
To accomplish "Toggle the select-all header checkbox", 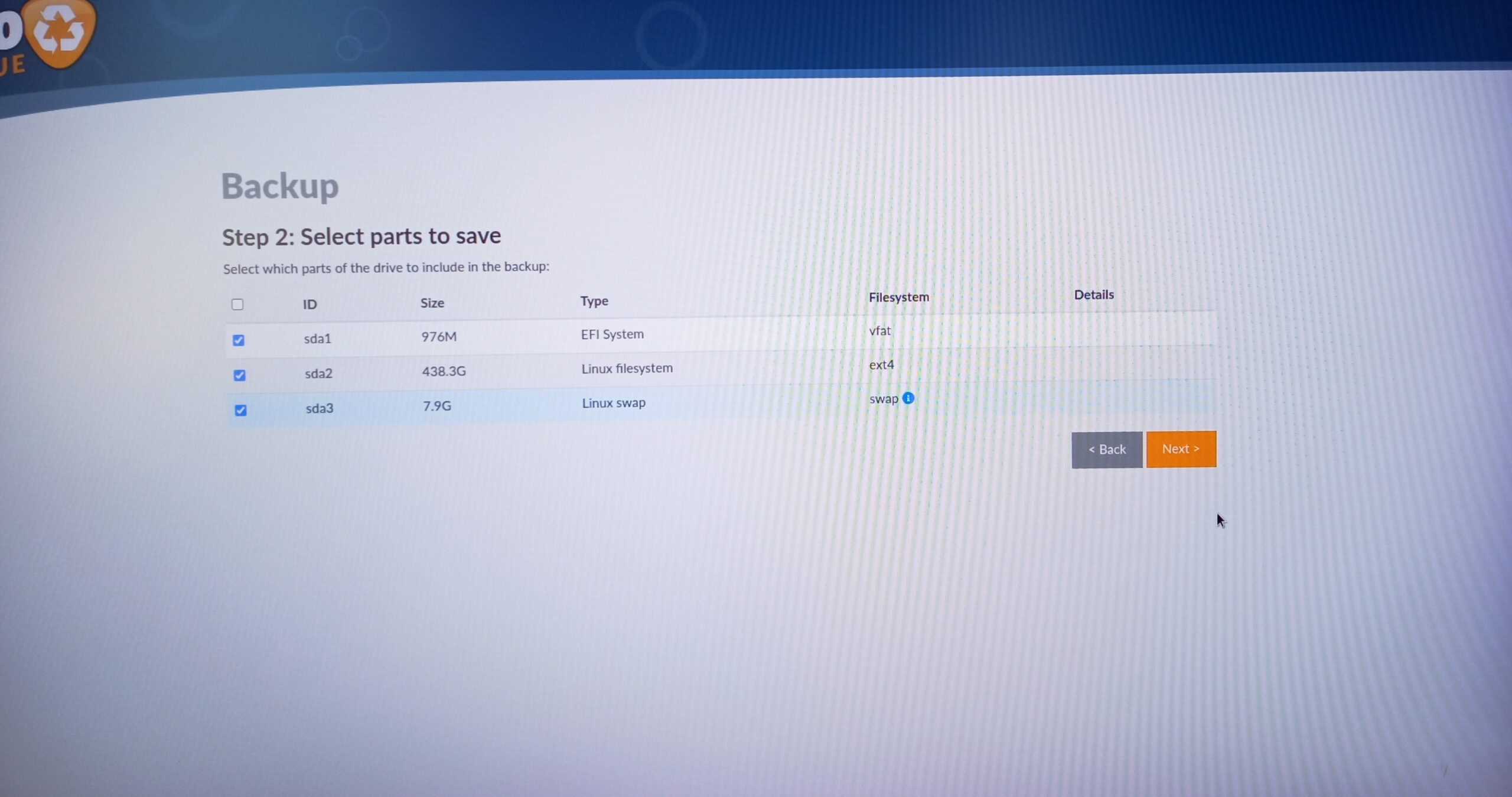I will tap(237, 304).
